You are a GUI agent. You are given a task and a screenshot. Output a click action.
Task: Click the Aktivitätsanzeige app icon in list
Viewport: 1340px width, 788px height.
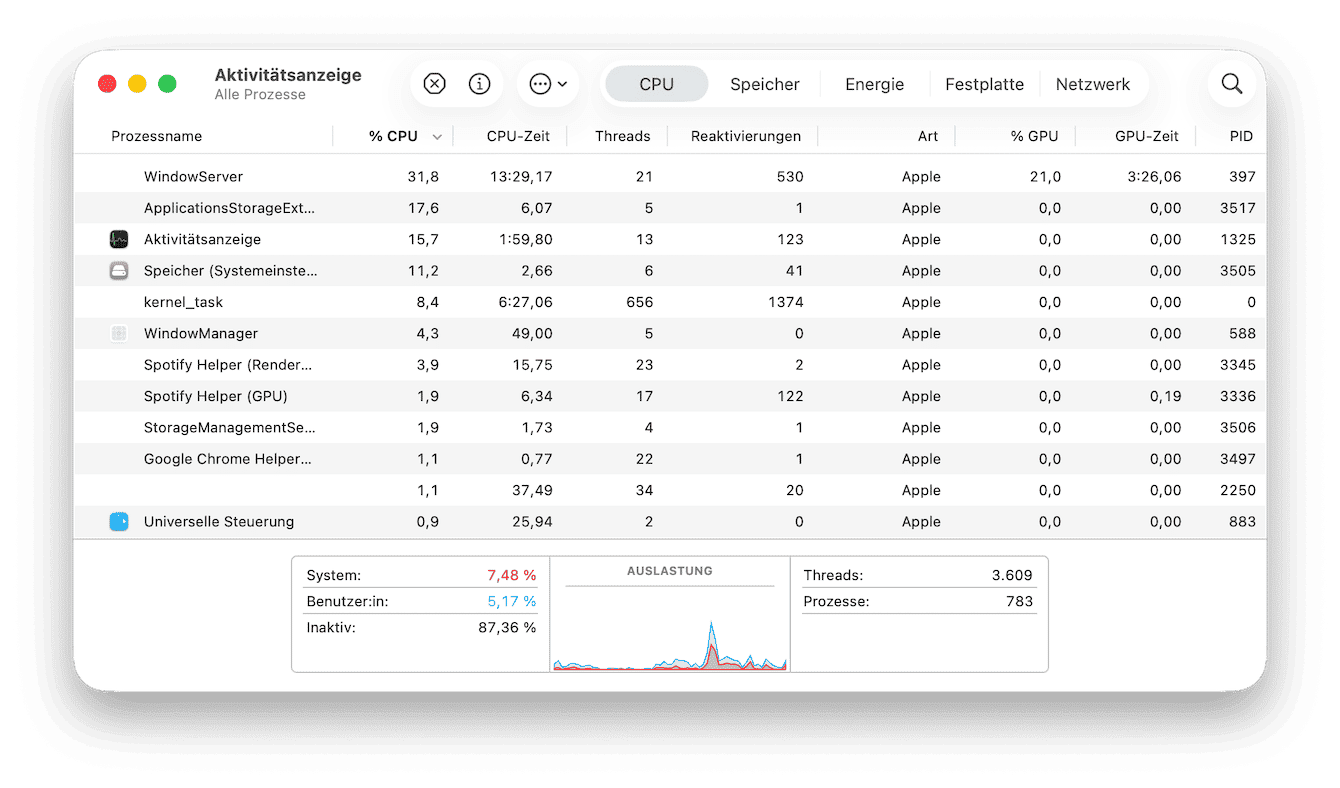pos(119,239)
